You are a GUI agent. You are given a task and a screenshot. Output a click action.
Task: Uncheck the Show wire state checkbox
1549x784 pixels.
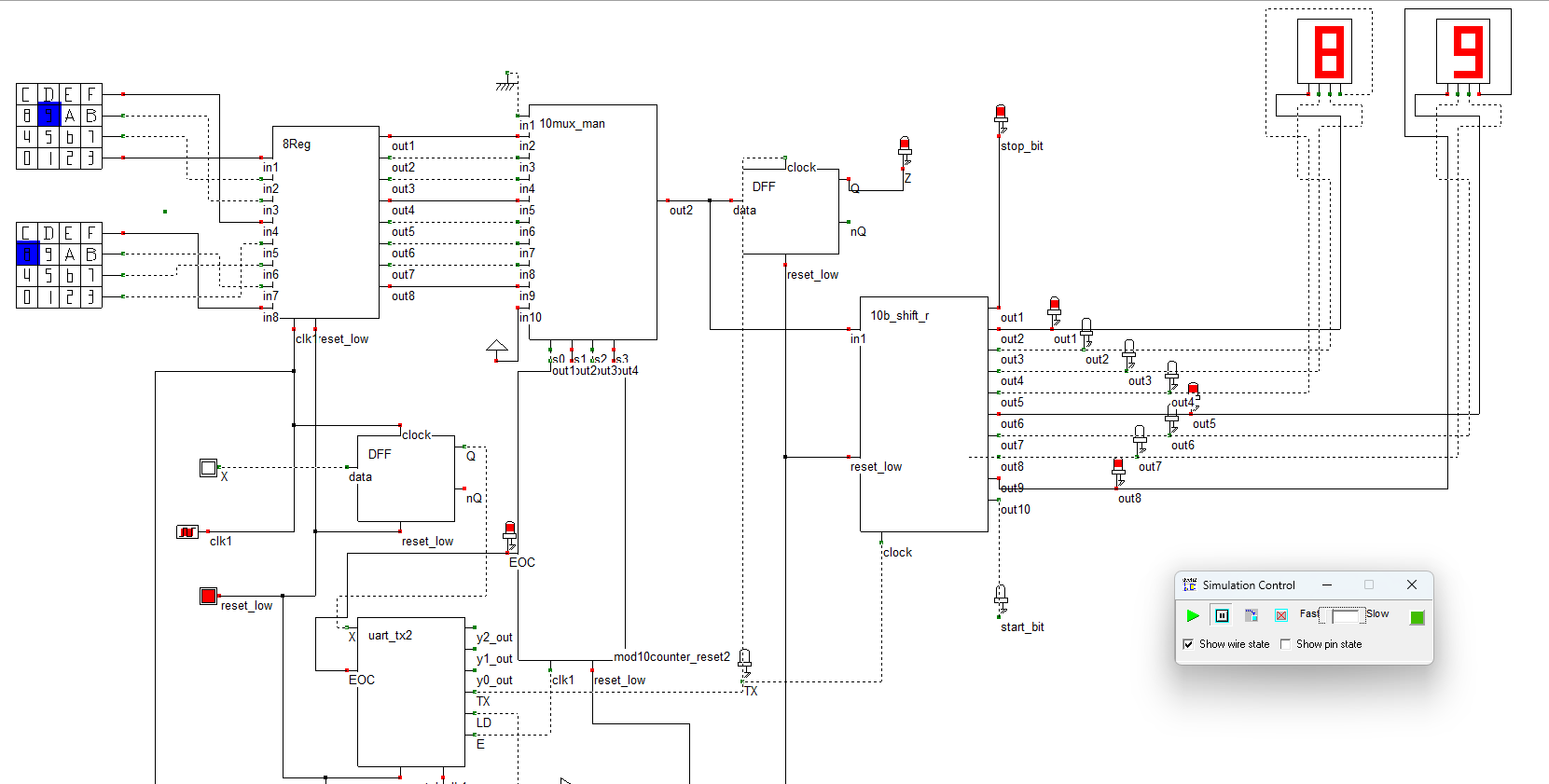pos(1188,644)
